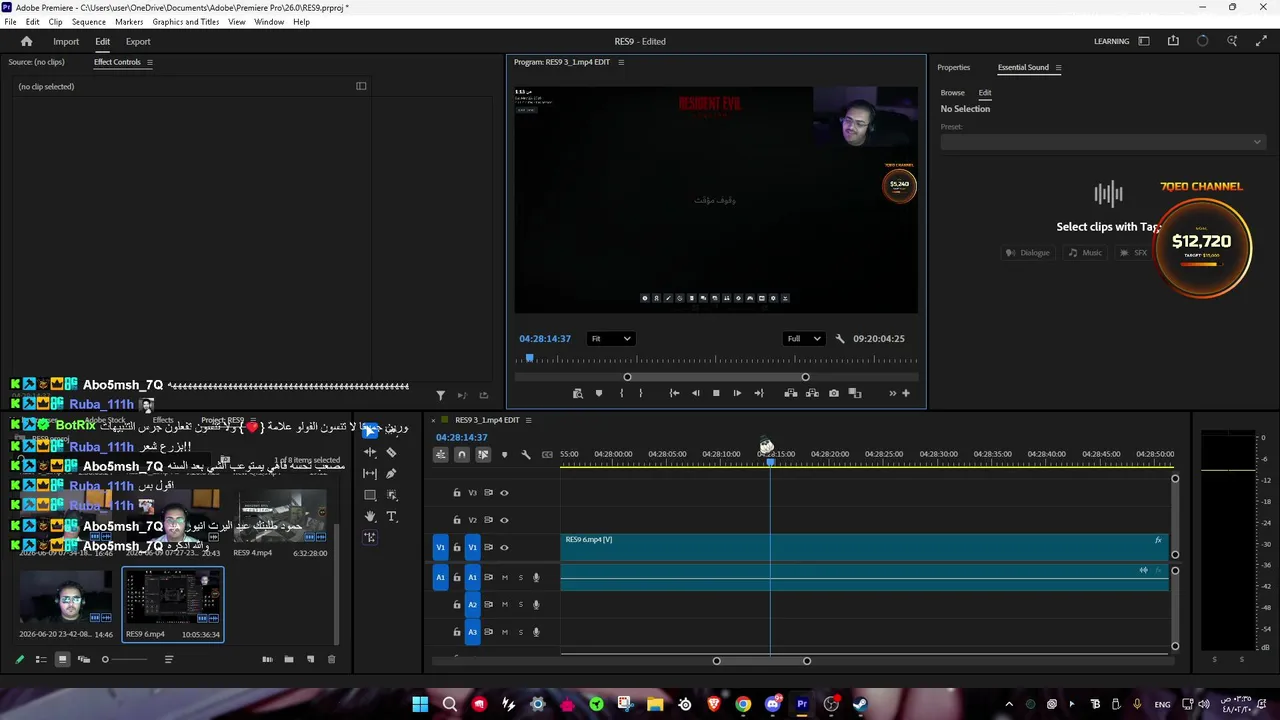Open the Quick Export share icon
The width and height of the screenshot is (1280, 720).
[1173, 41]
